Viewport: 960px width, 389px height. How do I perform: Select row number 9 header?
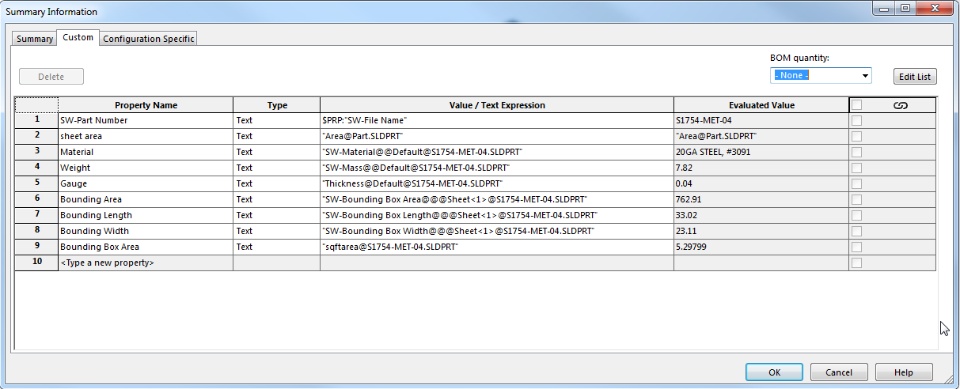coord(37,247)
